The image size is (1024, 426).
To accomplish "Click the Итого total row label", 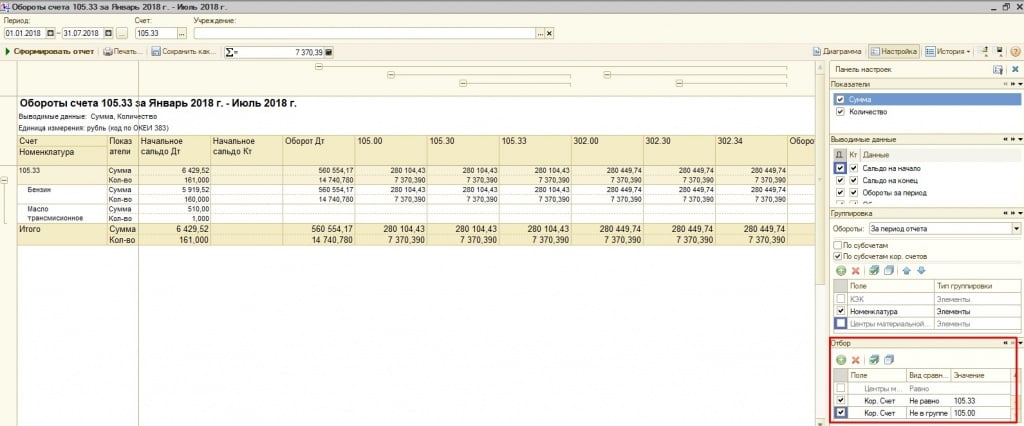I will [x=30, y=230].
